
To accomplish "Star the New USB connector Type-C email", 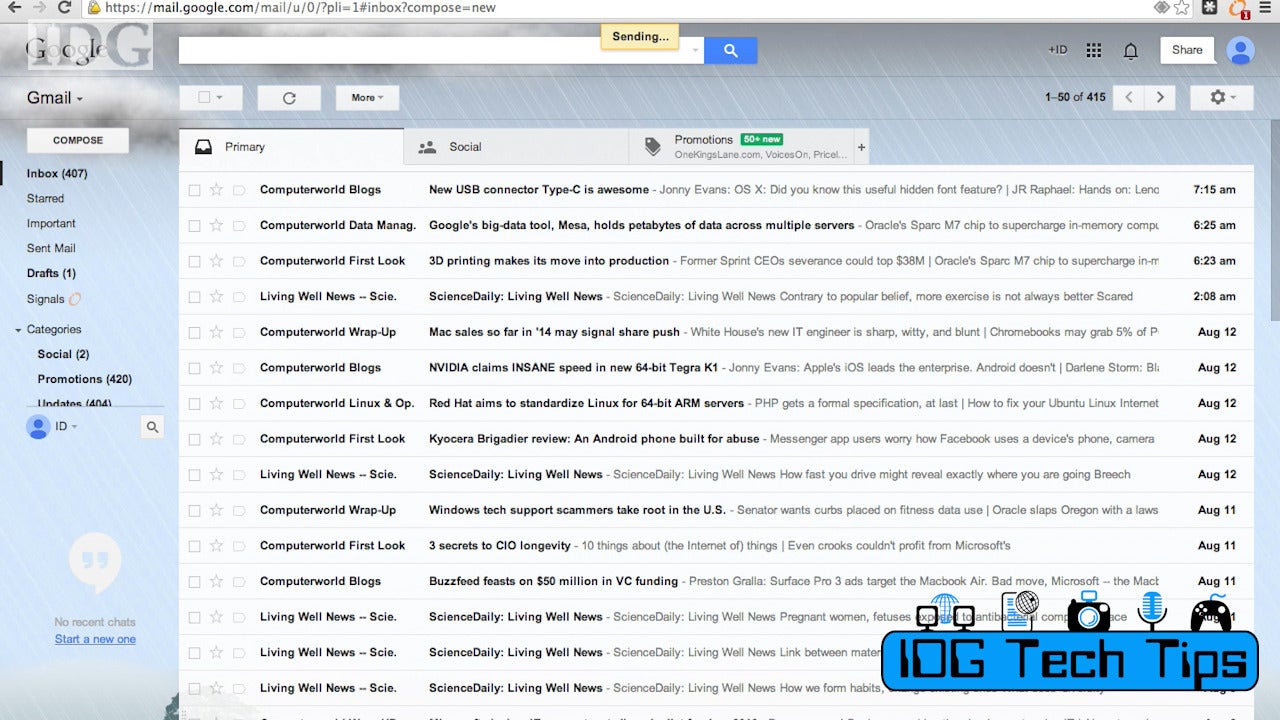I will (216, 190).
